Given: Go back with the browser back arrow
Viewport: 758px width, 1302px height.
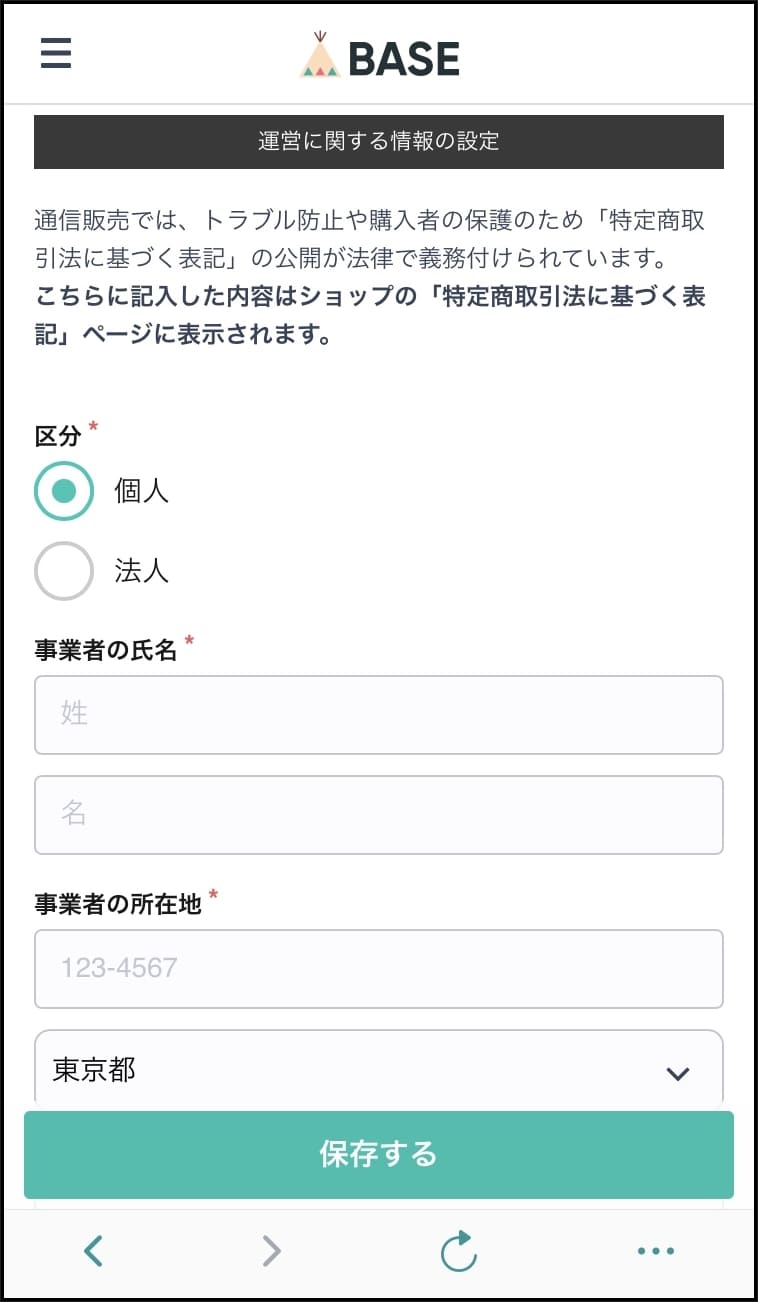Looking at the screenshot, I should pyautogui.click(x=93, y=1250).
